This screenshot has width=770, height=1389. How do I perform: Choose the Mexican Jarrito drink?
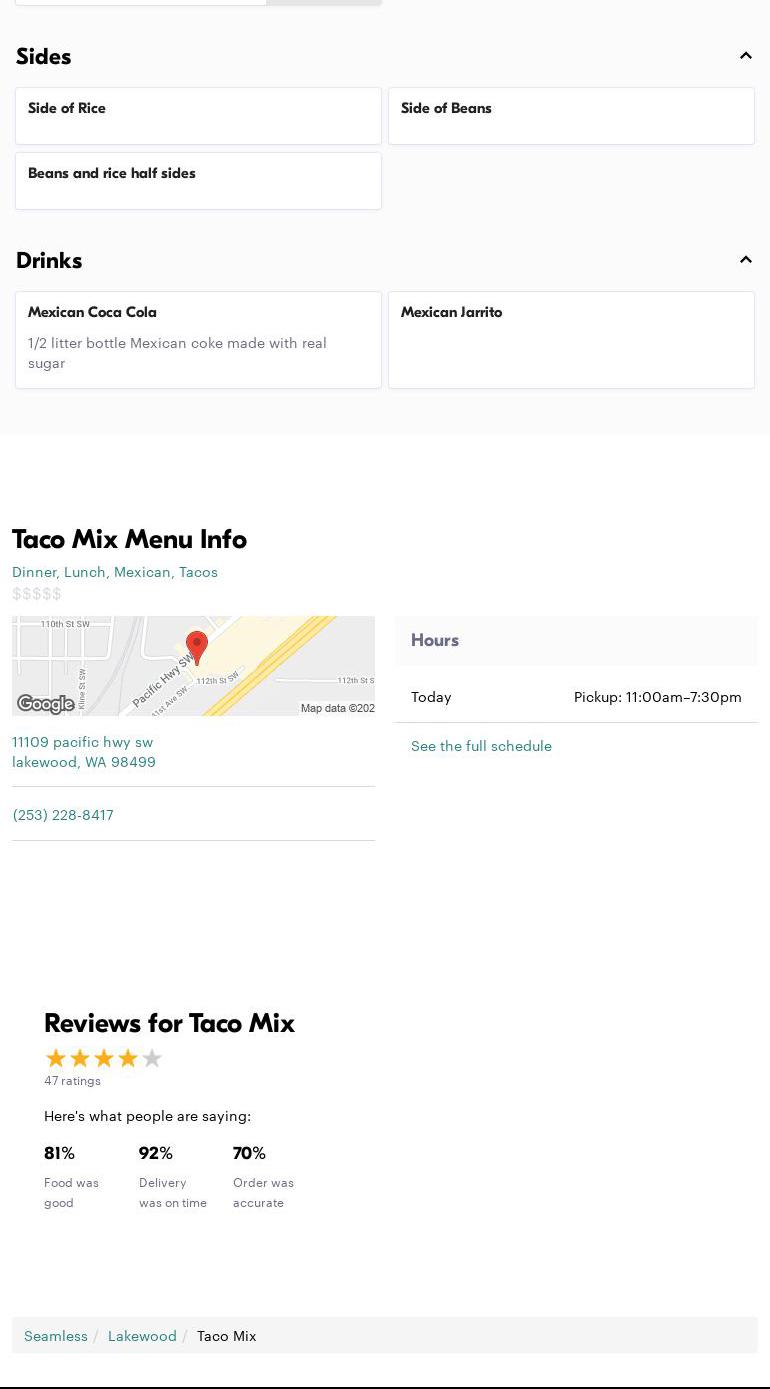coord(571,339)
